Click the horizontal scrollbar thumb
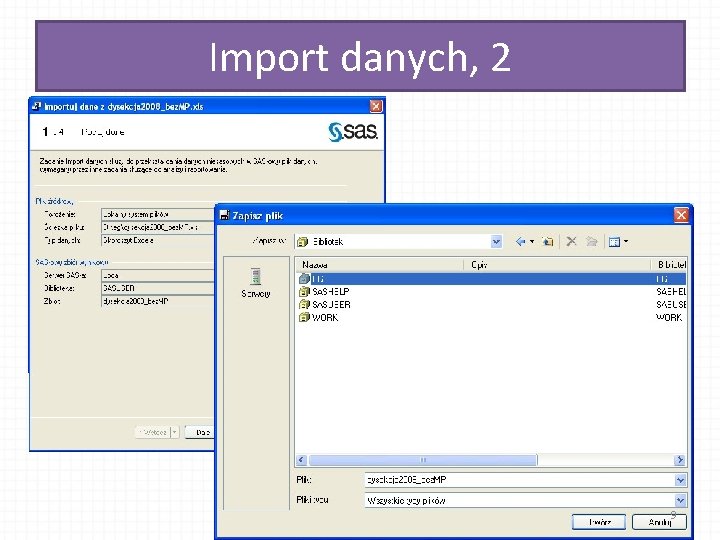This screenshot has height=540, width=720. (423, 460)
